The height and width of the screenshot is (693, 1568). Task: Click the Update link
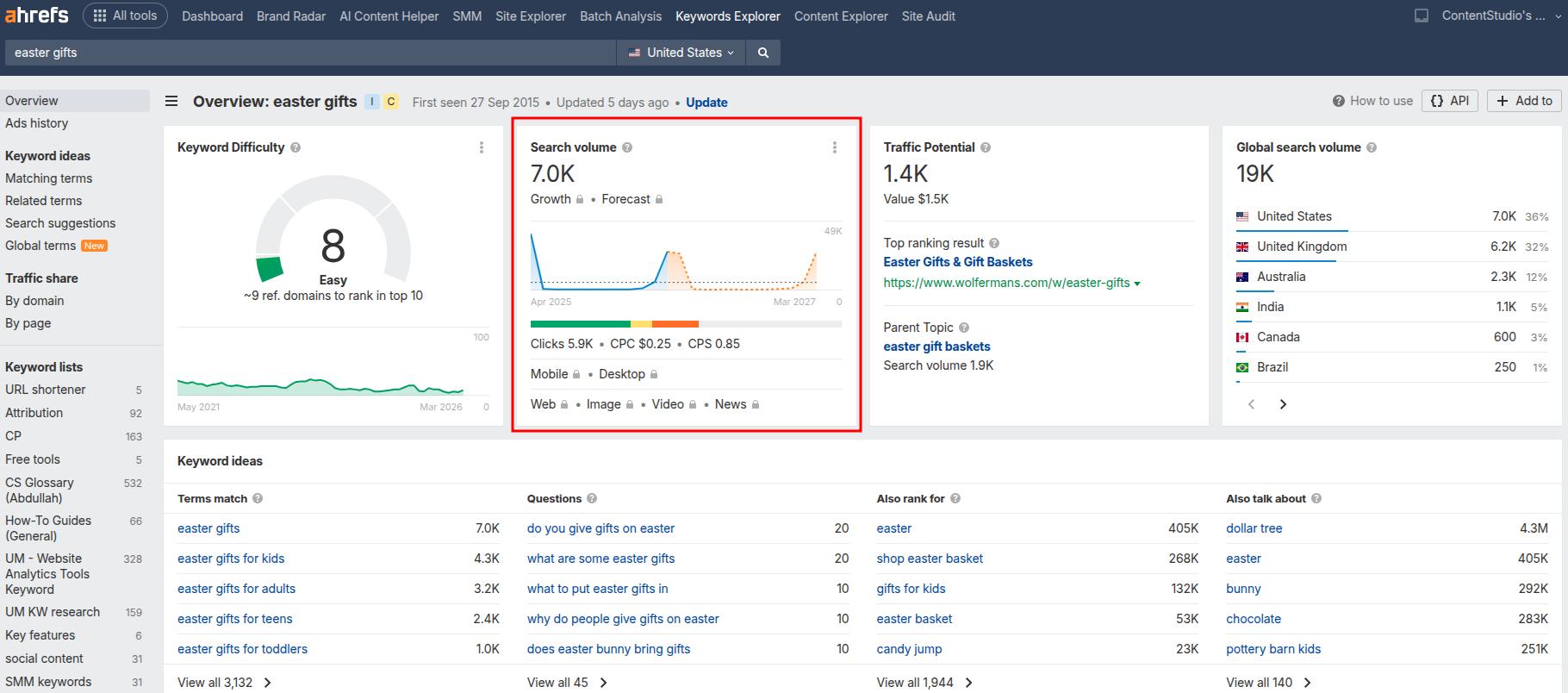coord(706,102)
